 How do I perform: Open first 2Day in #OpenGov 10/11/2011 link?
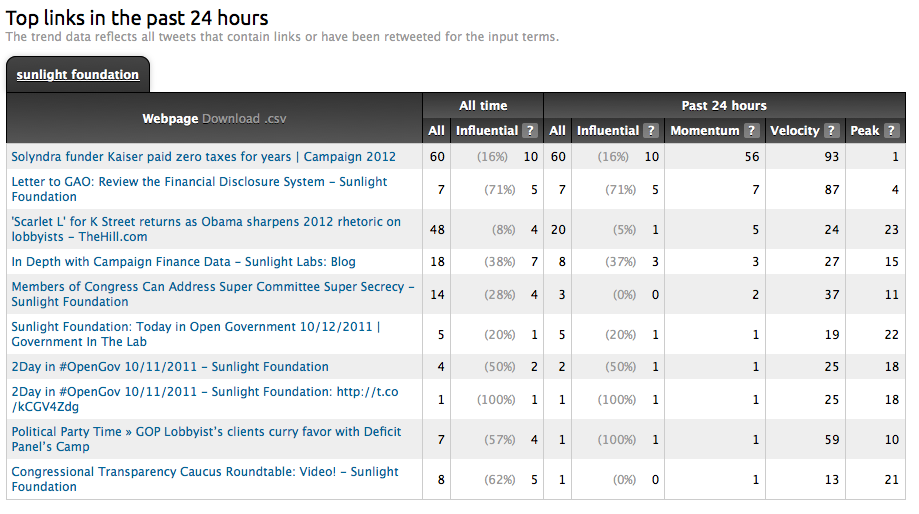point(169,367)
